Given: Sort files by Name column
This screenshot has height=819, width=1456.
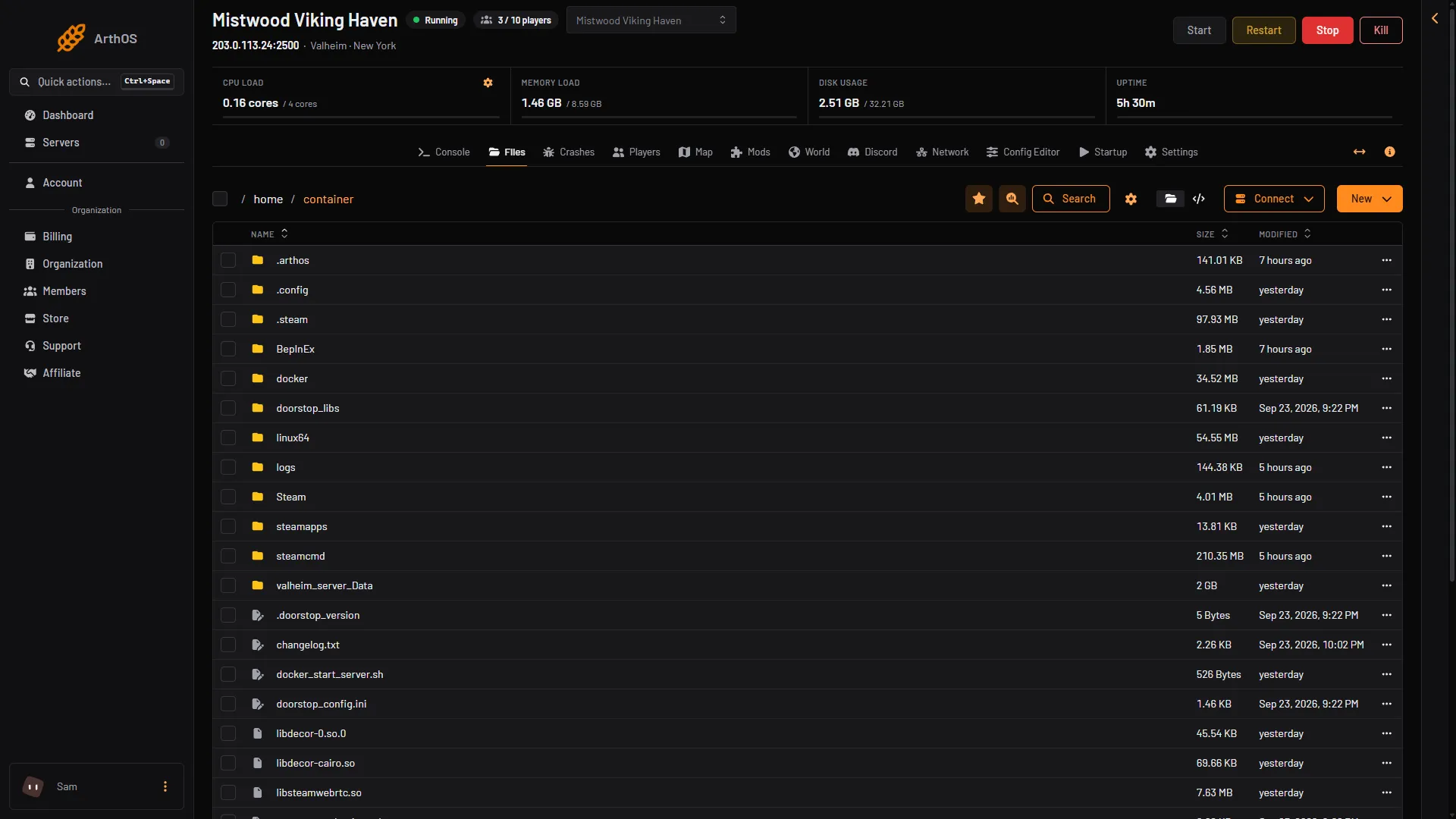Looking at the screenshot, I should [x=269, y=234].
